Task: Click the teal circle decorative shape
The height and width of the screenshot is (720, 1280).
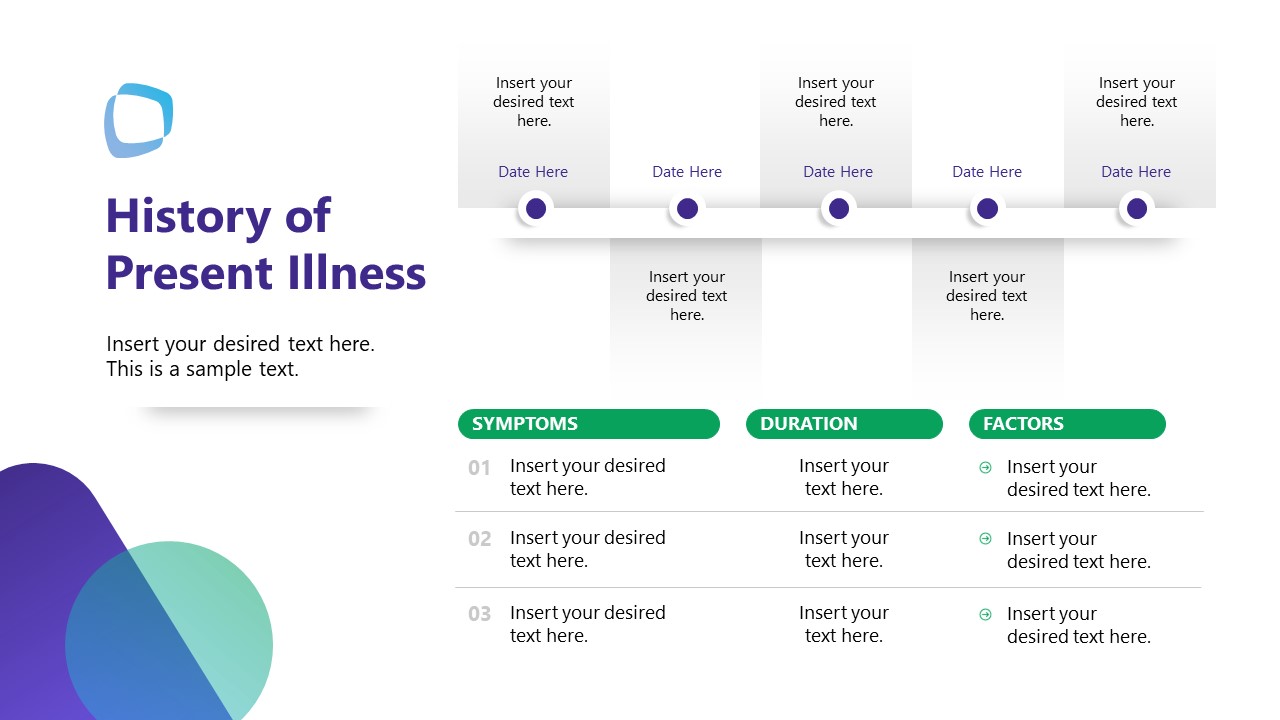Action: tap(220, 600)
